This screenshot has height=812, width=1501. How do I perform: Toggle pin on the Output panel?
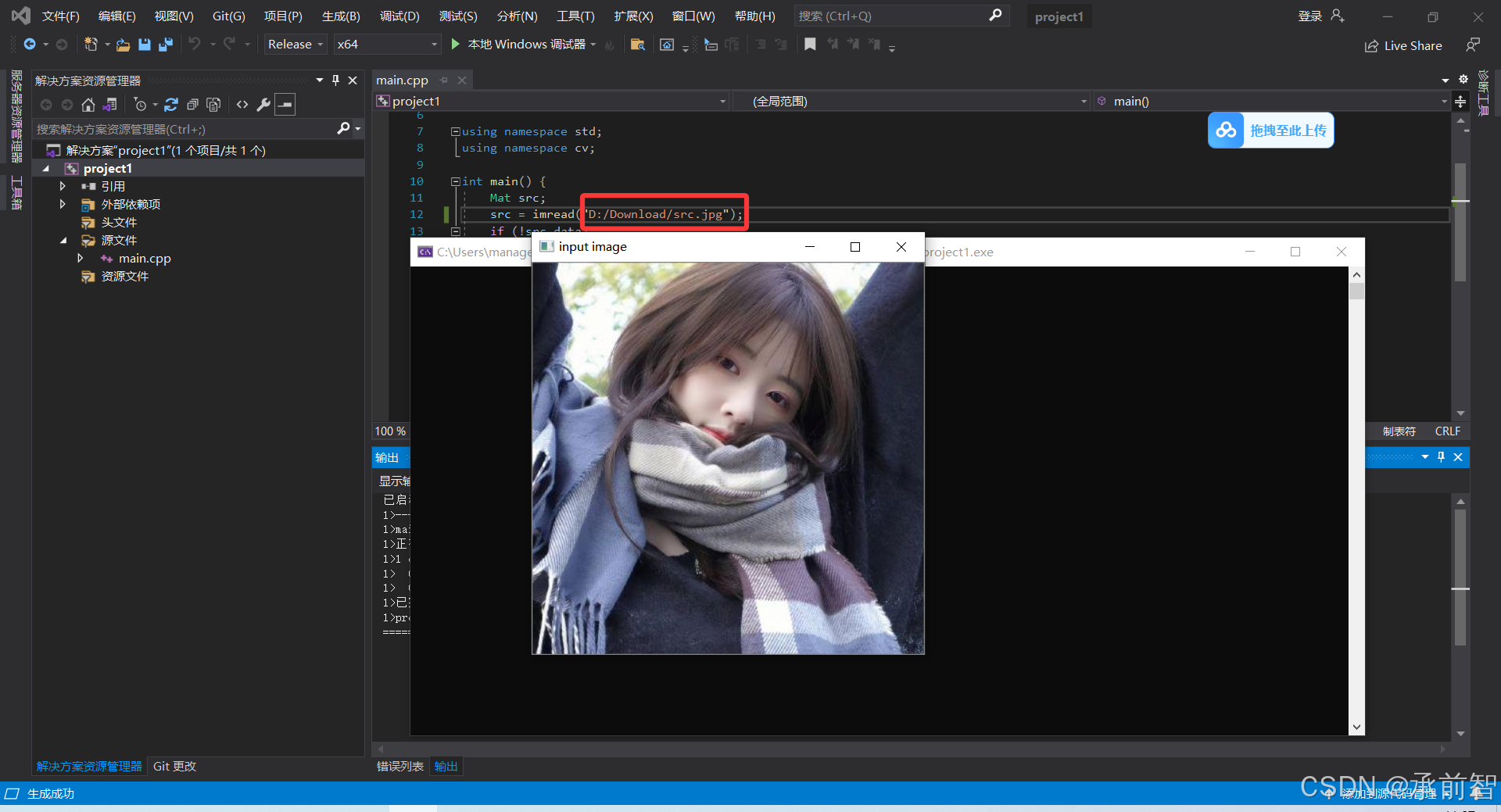point(1441,457)
